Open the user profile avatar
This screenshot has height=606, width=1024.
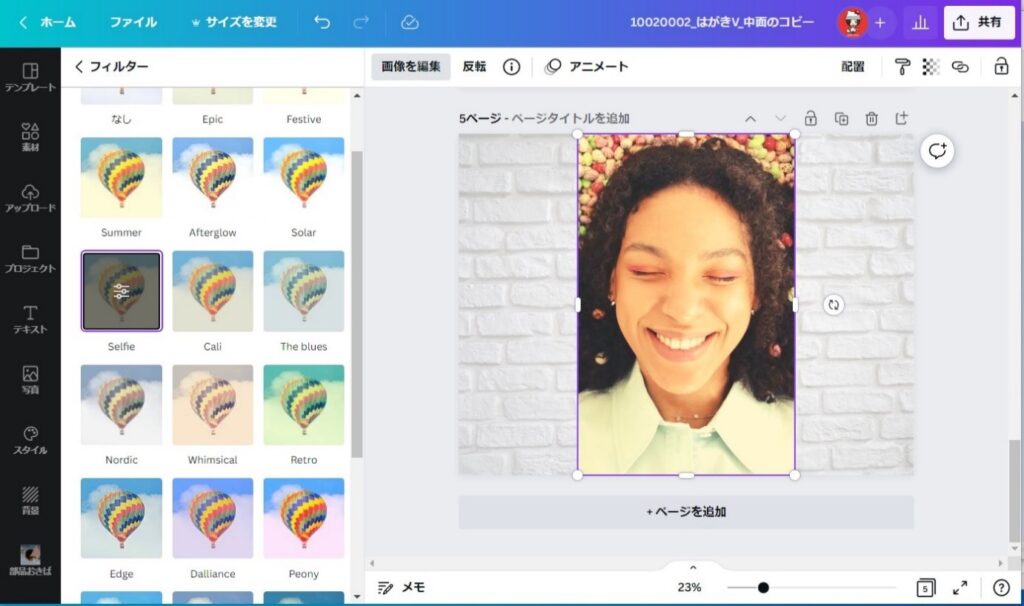pos(852,22)
